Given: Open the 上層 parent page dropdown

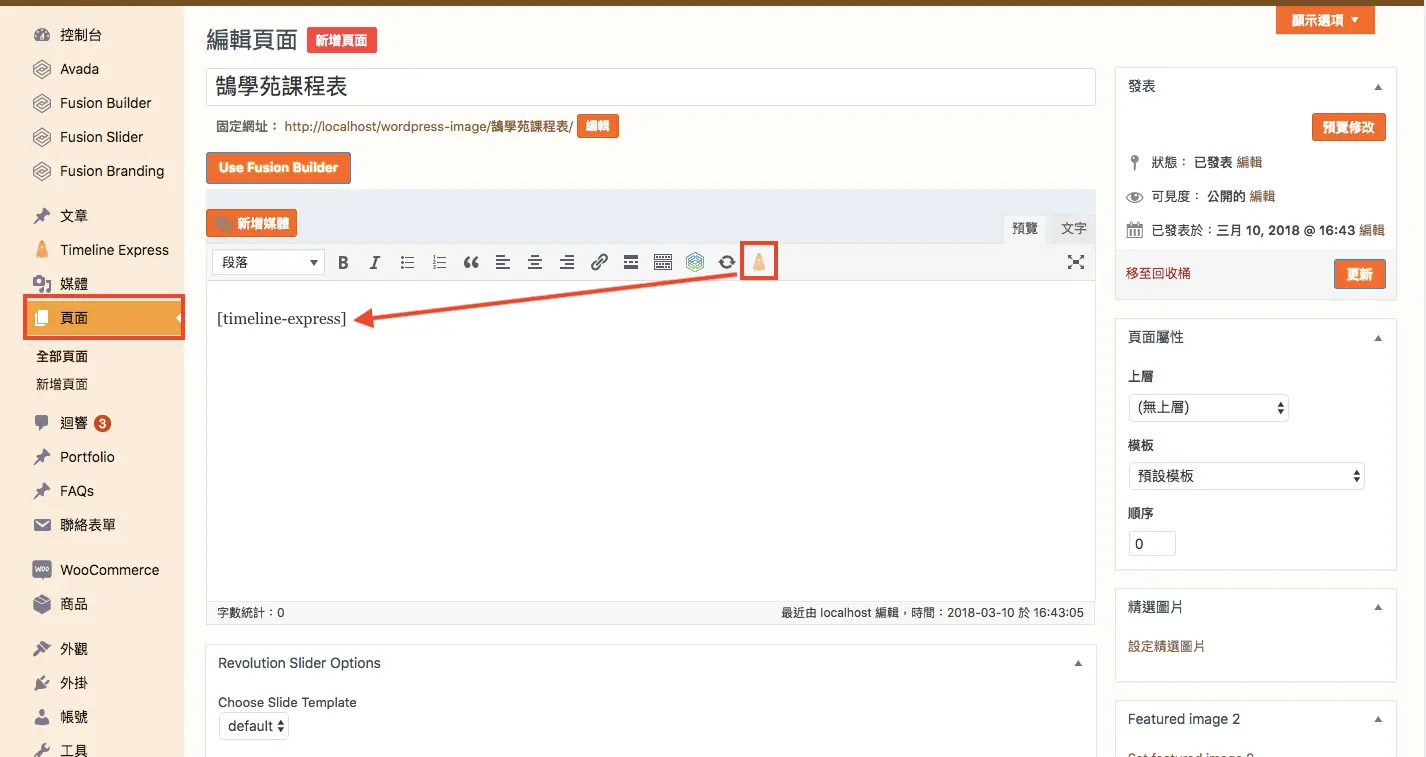Looking at the screenshot, I should coord(1208,408).
